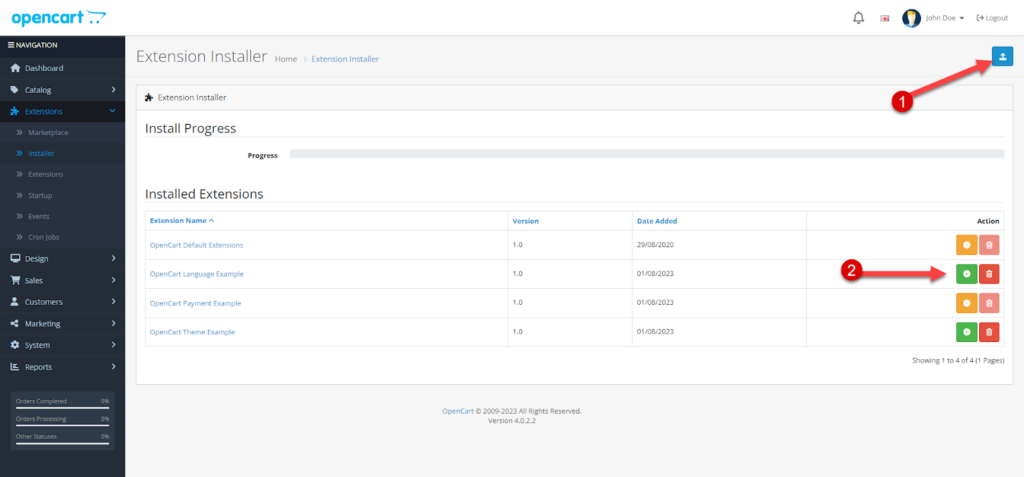Click the Other Statuses progress bar
This screenshot has width=1024, height=477.
coord(62,442)
